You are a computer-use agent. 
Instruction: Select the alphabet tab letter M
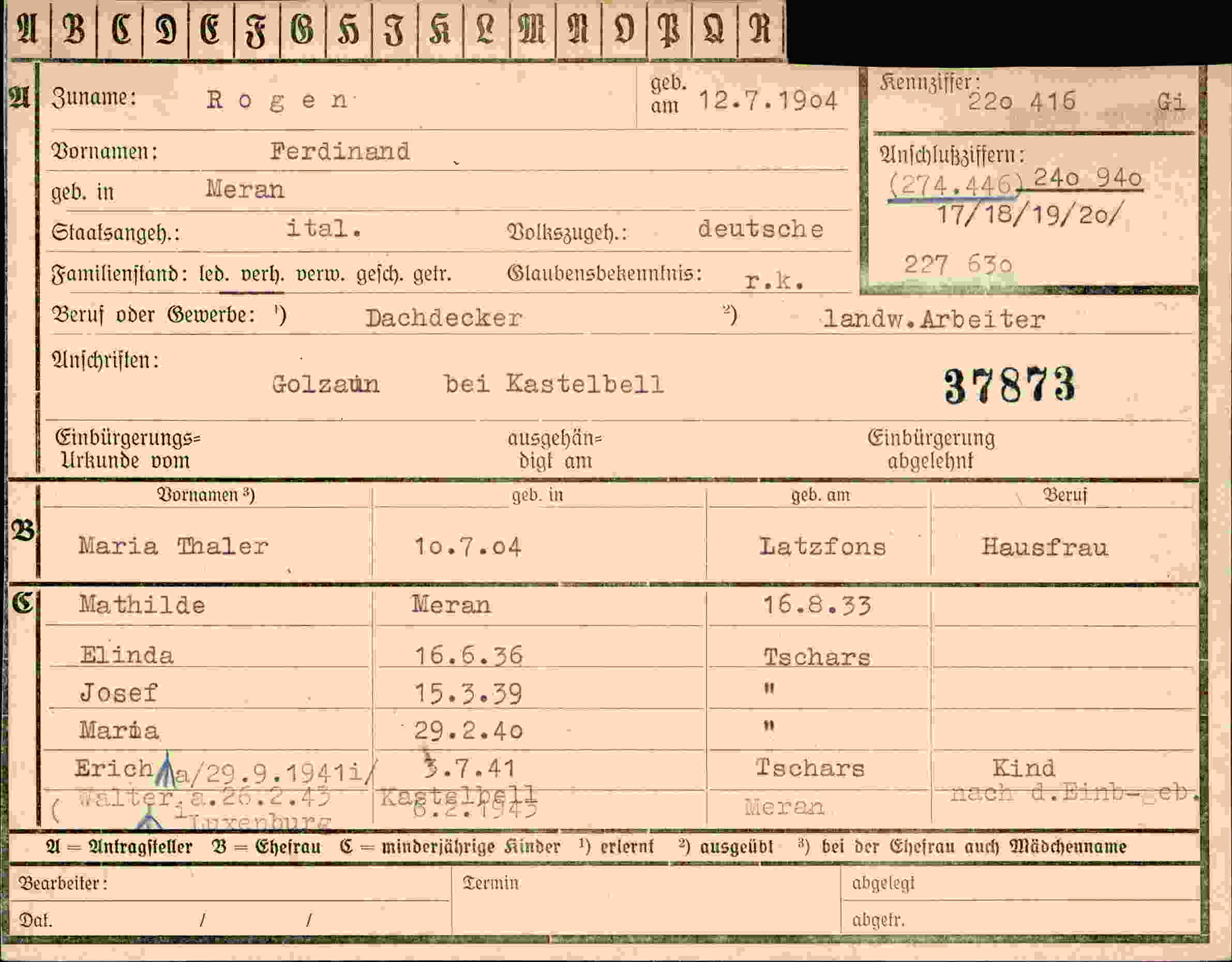pos(532,29)
